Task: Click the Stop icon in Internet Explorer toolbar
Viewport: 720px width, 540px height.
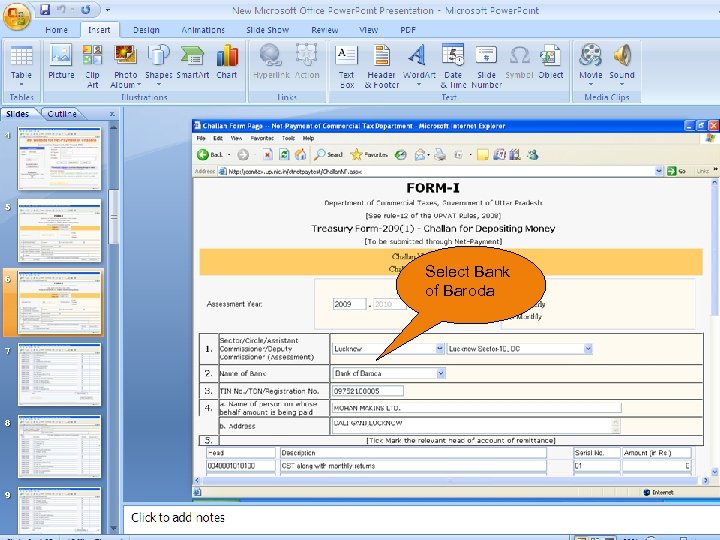Action: click(267, 155)
